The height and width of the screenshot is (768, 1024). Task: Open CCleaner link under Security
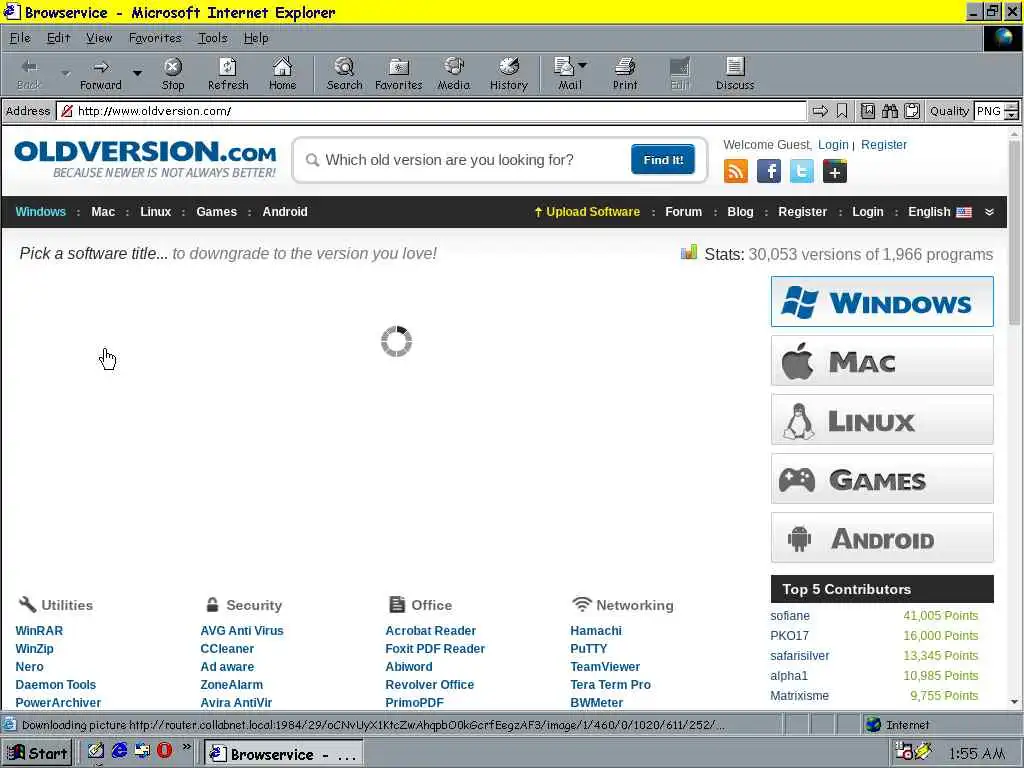[227, 648]
